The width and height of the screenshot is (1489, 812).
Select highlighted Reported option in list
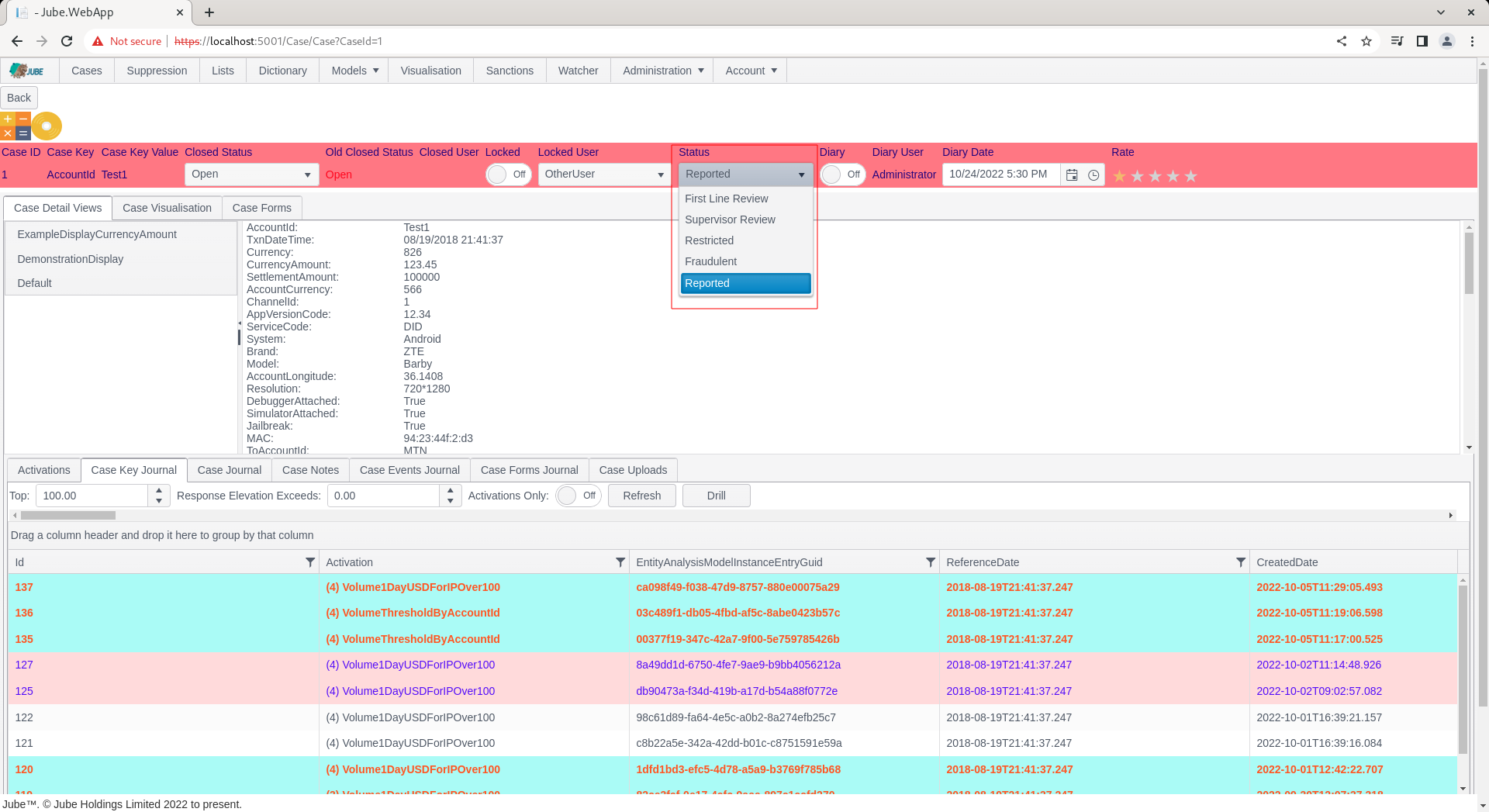pos(745,283)
